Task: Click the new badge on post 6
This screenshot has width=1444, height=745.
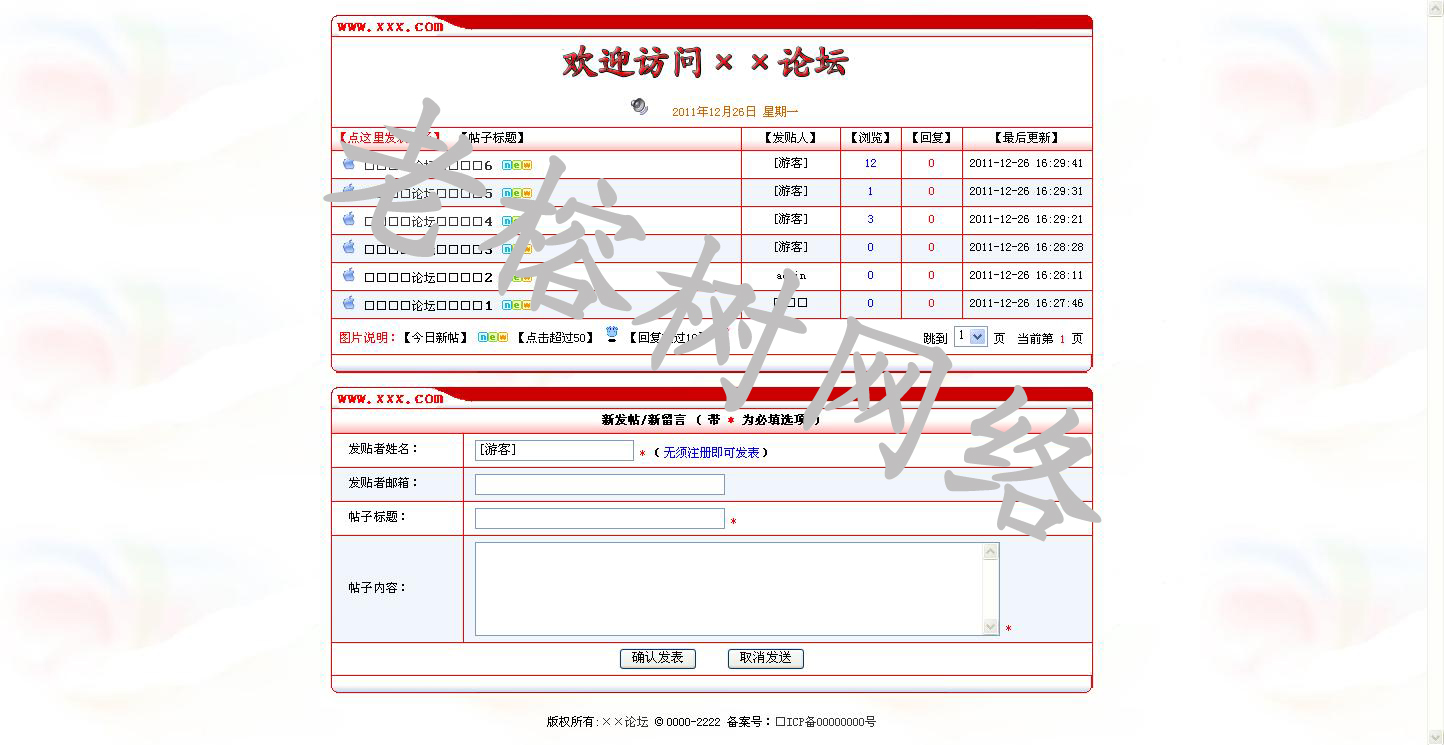Action: click(517, 165)
